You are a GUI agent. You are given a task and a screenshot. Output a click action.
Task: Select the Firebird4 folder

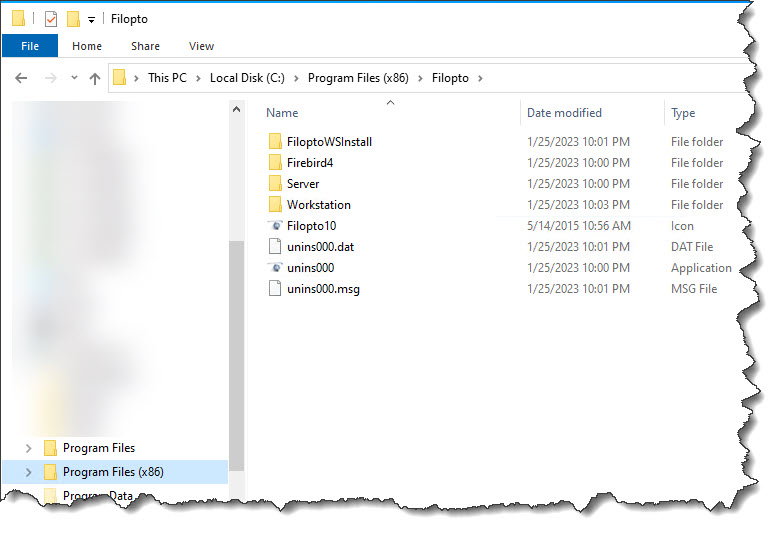309,163
